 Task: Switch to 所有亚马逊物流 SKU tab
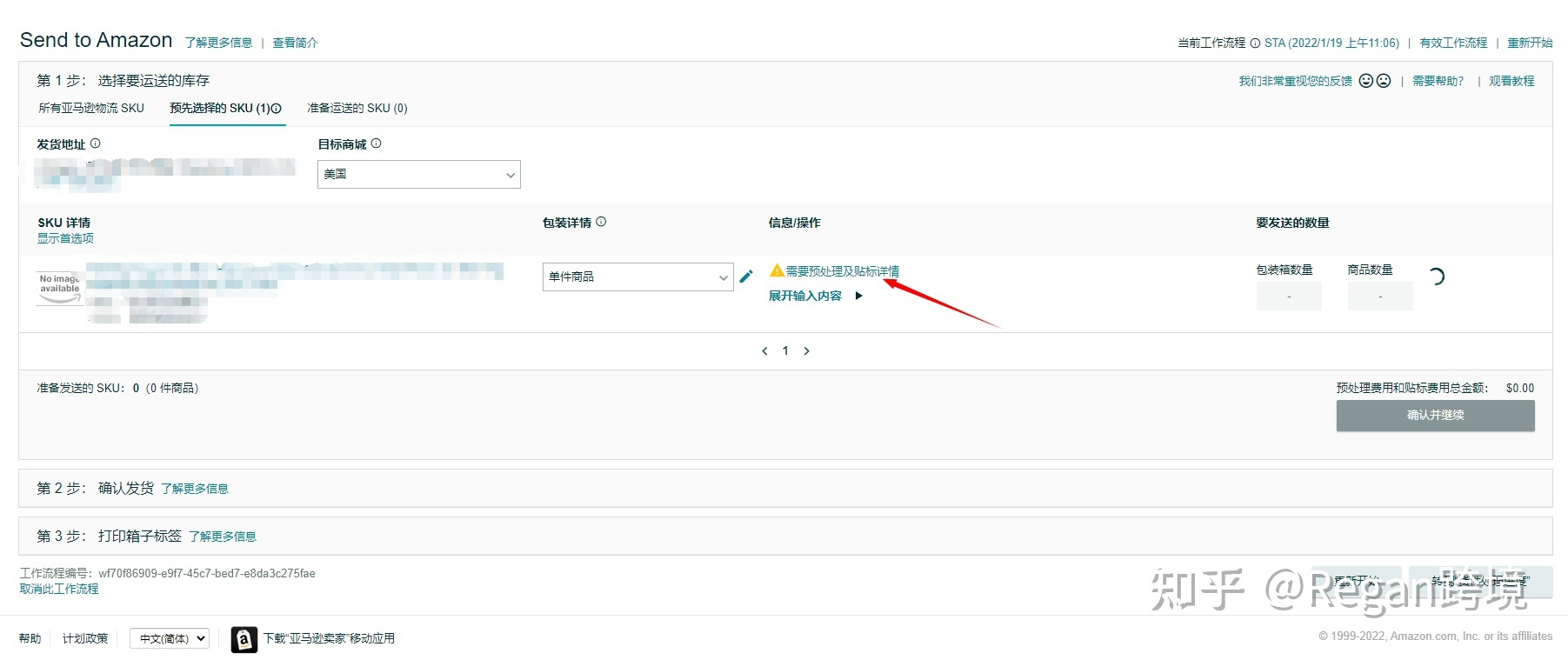tap(91, 108)
